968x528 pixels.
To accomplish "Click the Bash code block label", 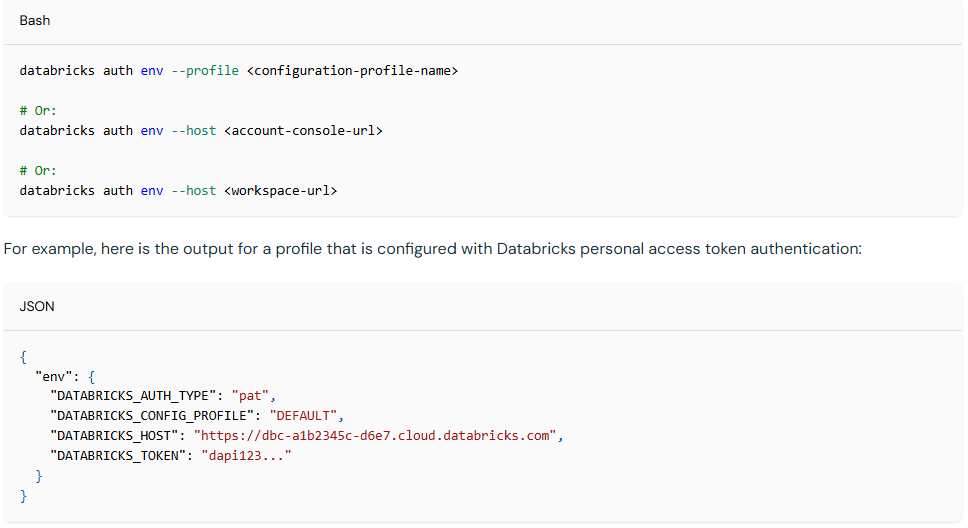I will click(35, 21).
